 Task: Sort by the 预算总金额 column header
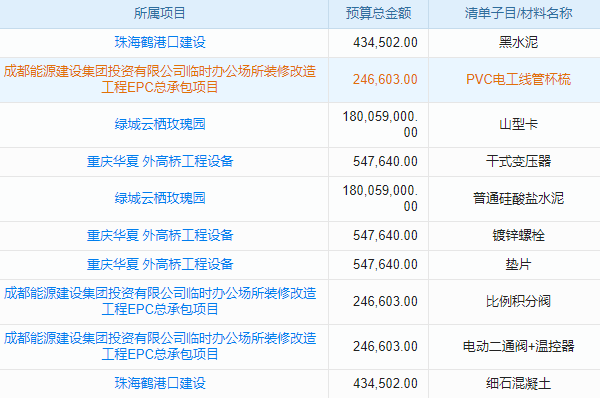378,13
